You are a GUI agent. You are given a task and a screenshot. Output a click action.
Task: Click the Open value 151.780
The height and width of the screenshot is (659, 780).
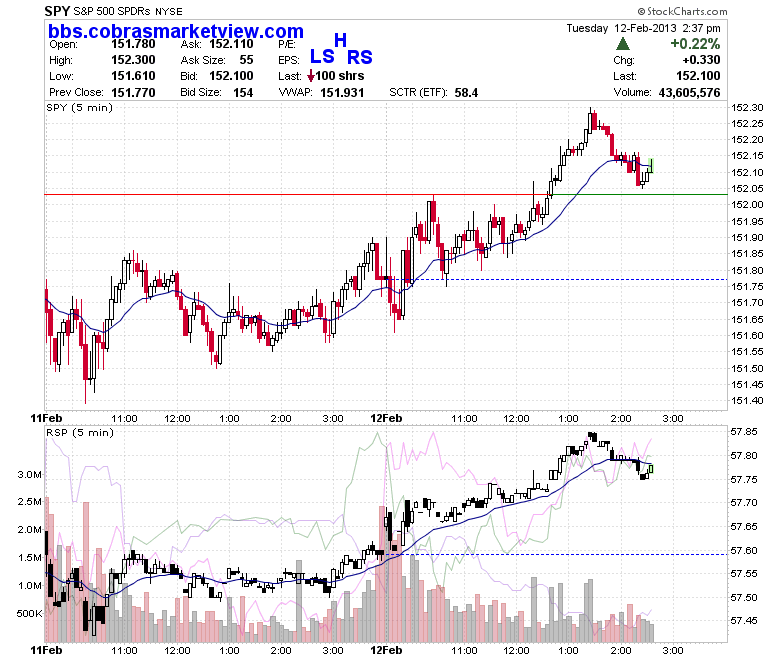point(133,44)
